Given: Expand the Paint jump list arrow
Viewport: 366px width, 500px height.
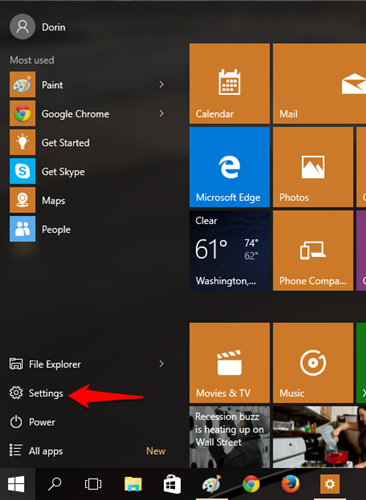Looking at the screenshot, I should pyautogui.click(x=161, y=85).
